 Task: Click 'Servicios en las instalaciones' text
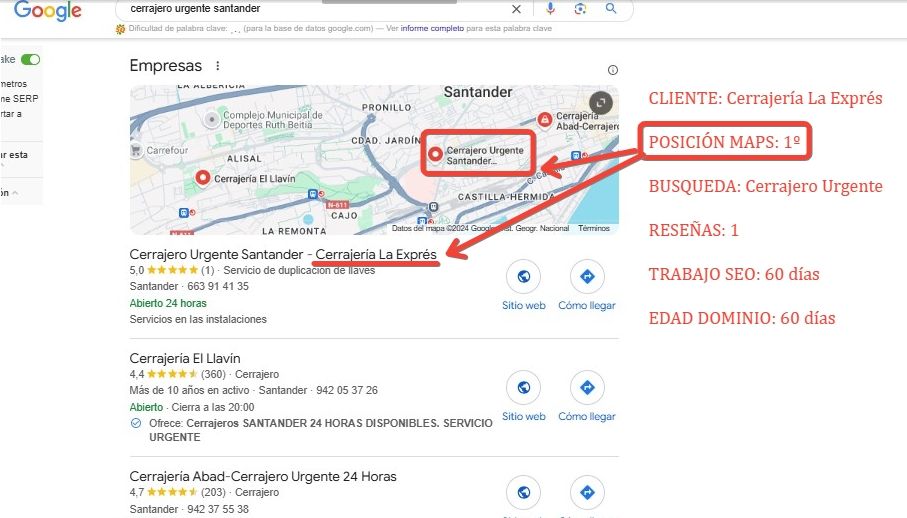[x=198, y=319]
